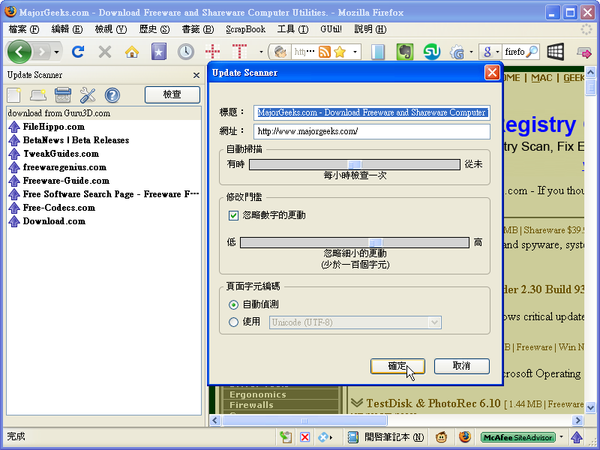Click the green Back navigation arrow
Screen dimensions: 600x450
[x=19, y=52]
